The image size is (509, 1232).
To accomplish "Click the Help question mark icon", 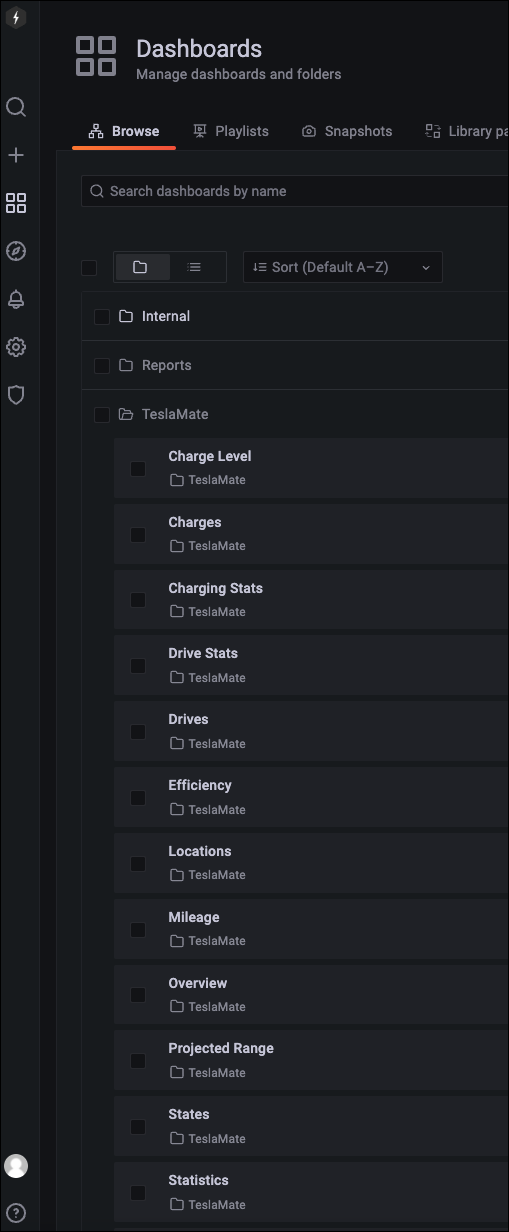I will [x=16, y=1213].
